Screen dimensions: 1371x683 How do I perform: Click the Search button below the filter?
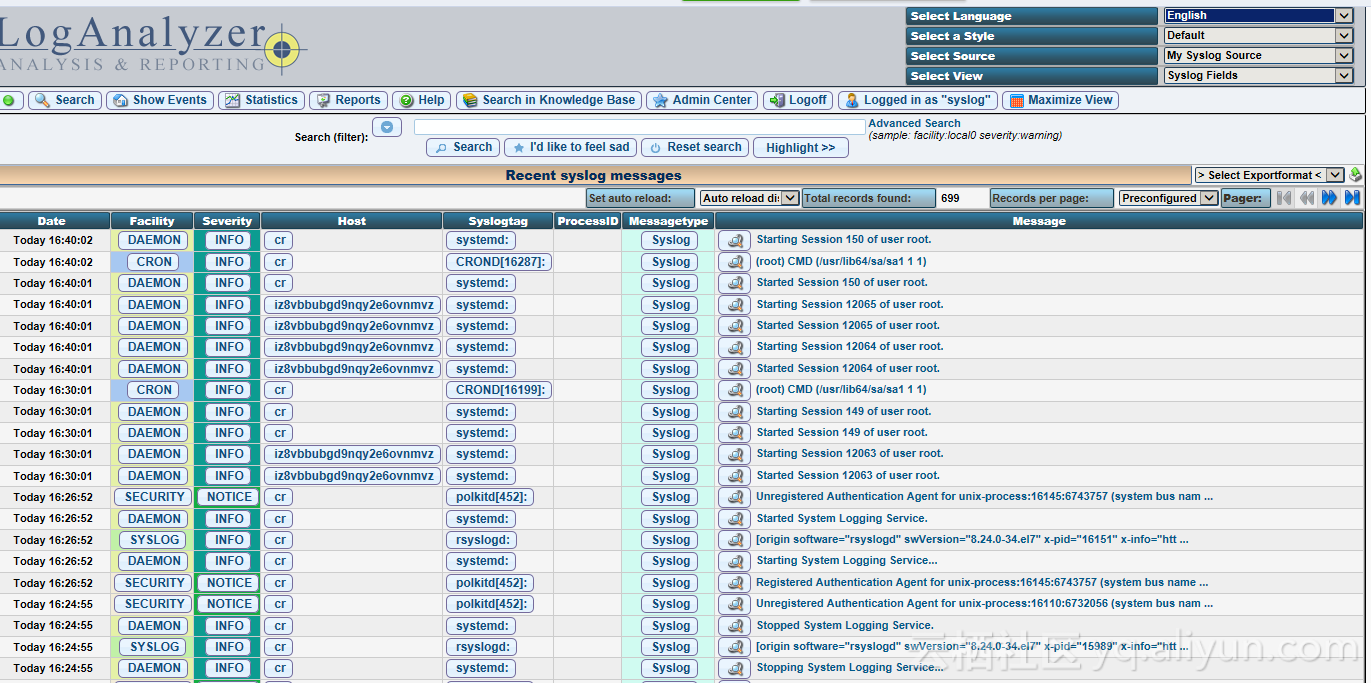463,147
